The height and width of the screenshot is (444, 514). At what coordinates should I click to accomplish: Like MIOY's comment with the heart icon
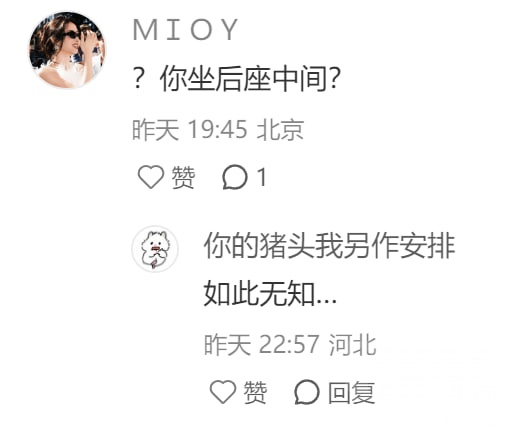[x=151, y=177]
